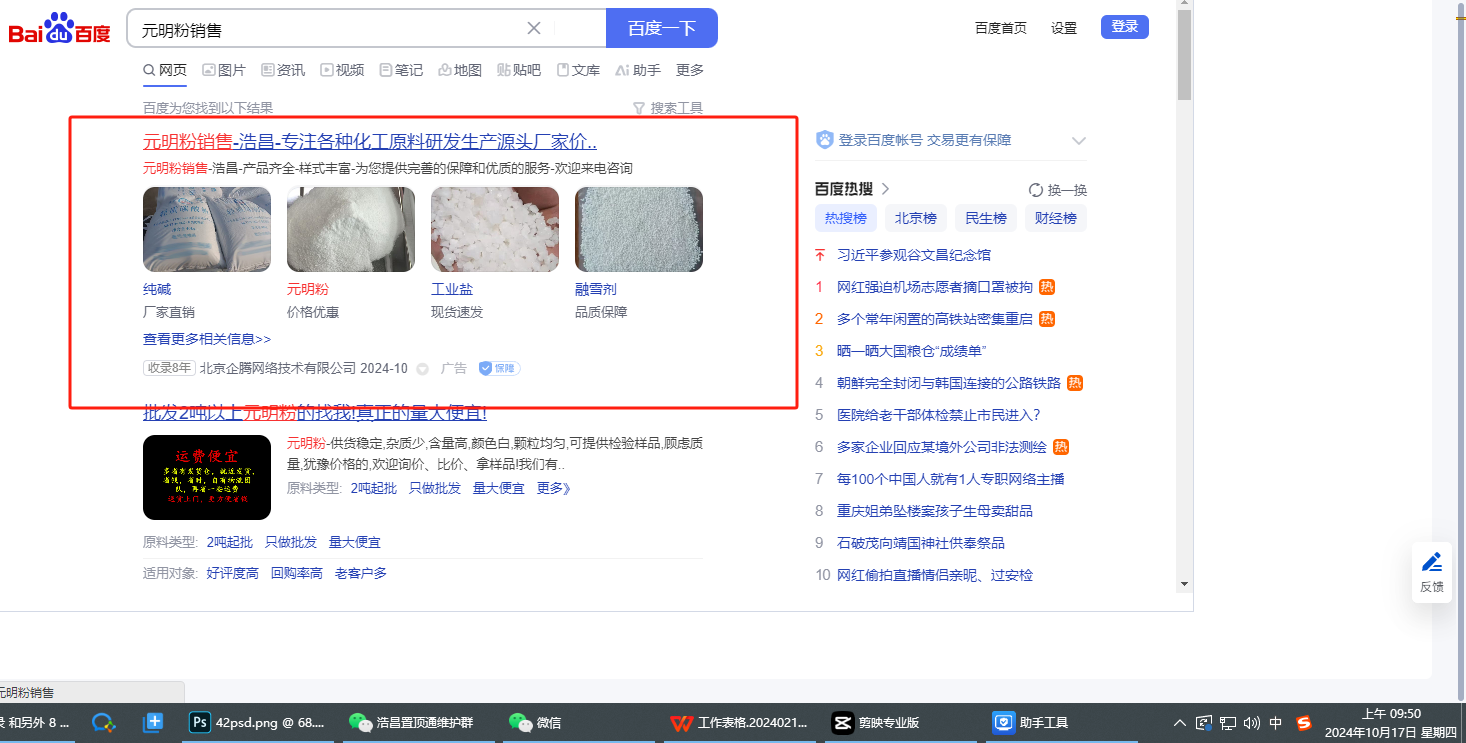The width and height of the screenshot is (1466, 743).
Task: Click the scrollbar down arrow
Action: click(1185, 584)
